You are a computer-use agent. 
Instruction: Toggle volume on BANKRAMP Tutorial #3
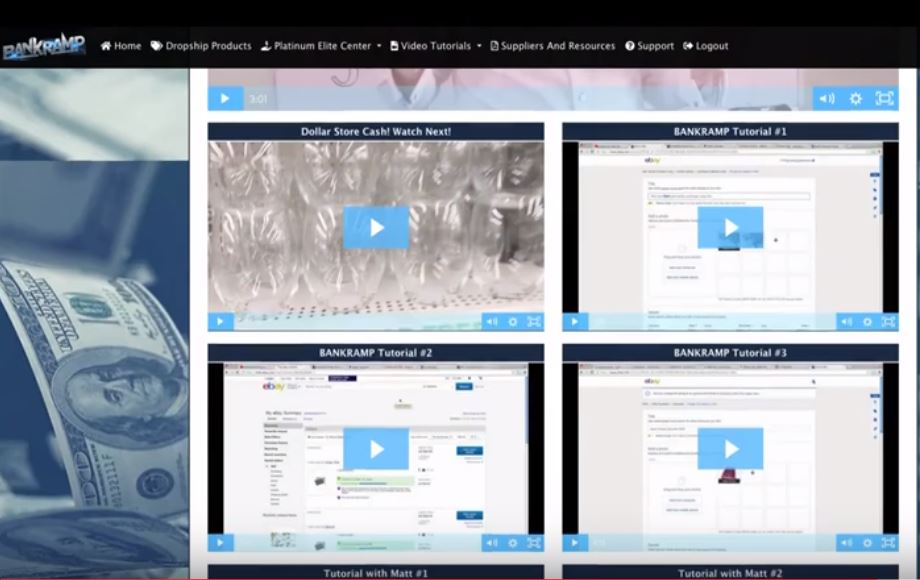(846, 542)
